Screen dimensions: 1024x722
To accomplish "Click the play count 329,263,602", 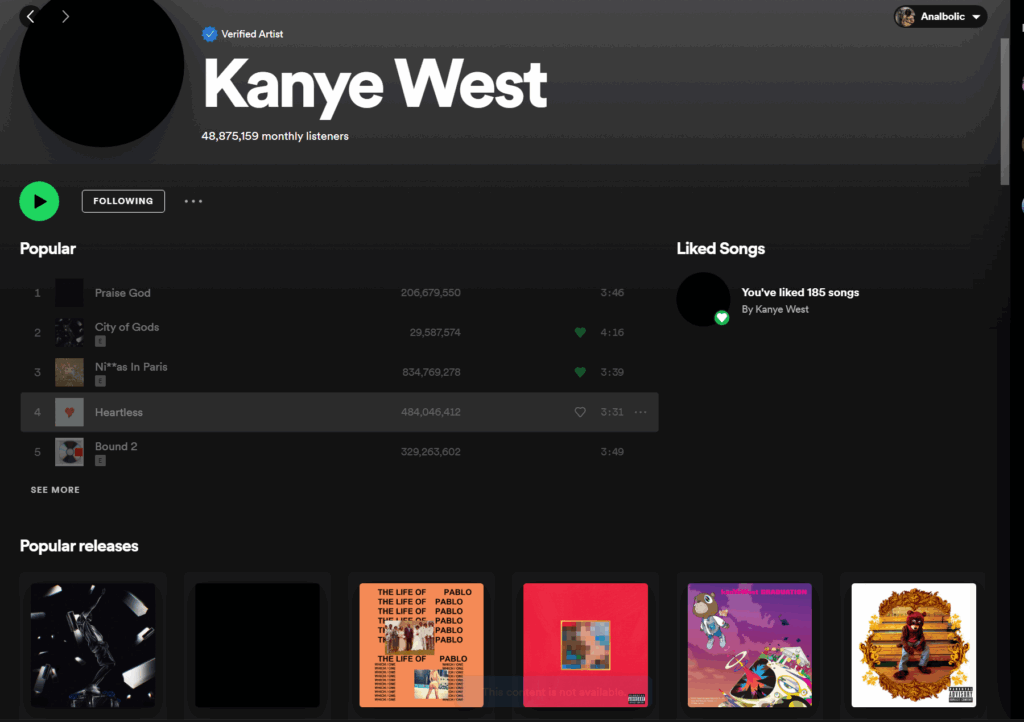I will click(430, 452).
